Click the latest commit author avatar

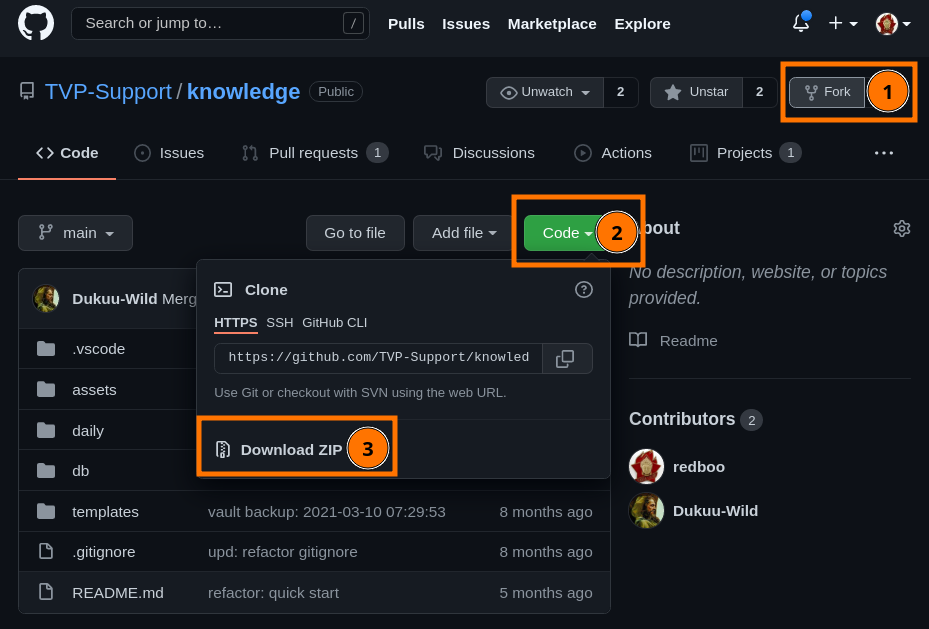(46, 298)
